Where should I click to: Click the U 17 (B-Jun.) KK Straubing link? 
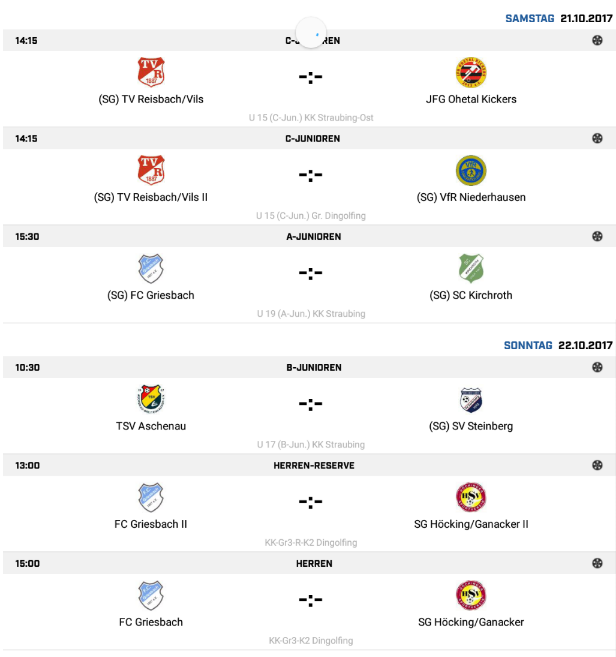(310, 444)
